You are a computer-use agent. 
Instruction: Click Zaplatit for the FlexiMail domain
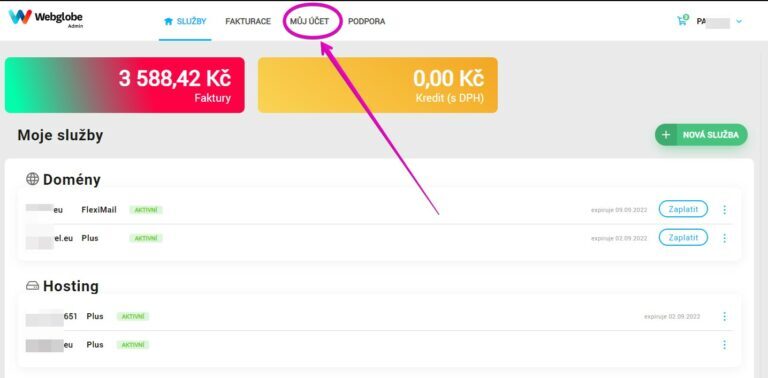pos(683,209)
